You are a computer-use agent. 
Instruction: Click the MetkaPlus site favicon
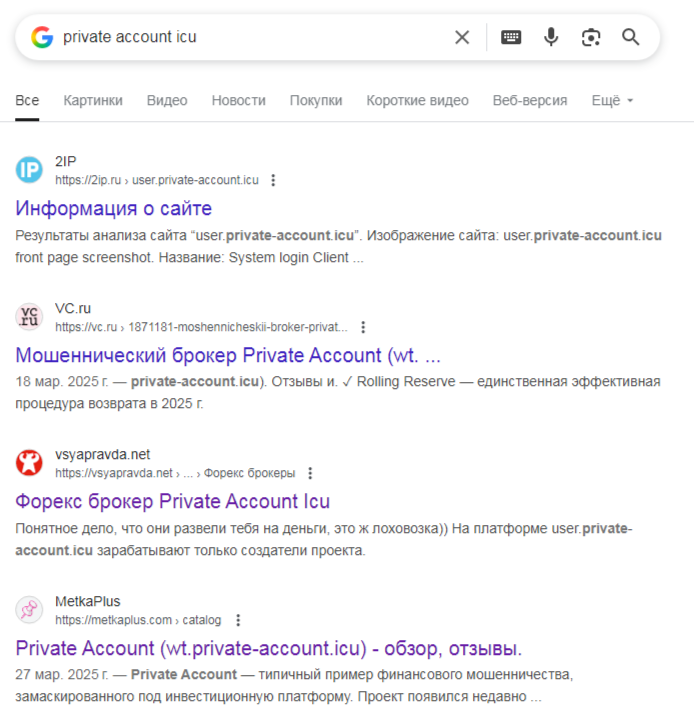click(x=30, y=610)
